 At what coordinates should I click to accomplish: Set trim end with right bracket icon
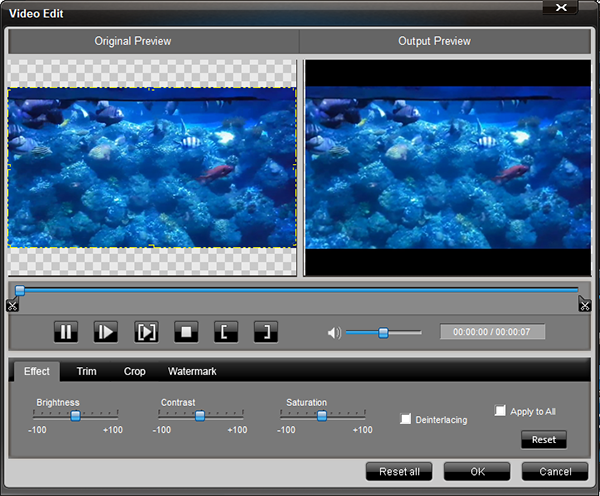tap(266, 332)
